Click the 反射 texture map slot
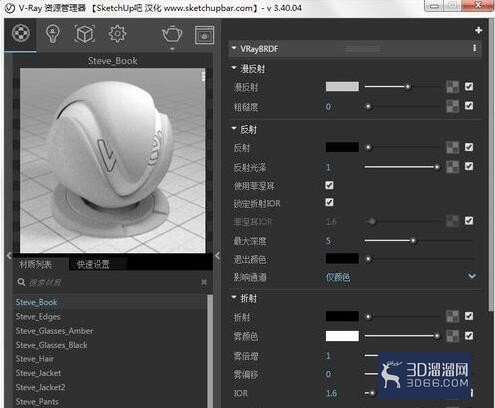The image size is (495, 408). pos(453,147)
